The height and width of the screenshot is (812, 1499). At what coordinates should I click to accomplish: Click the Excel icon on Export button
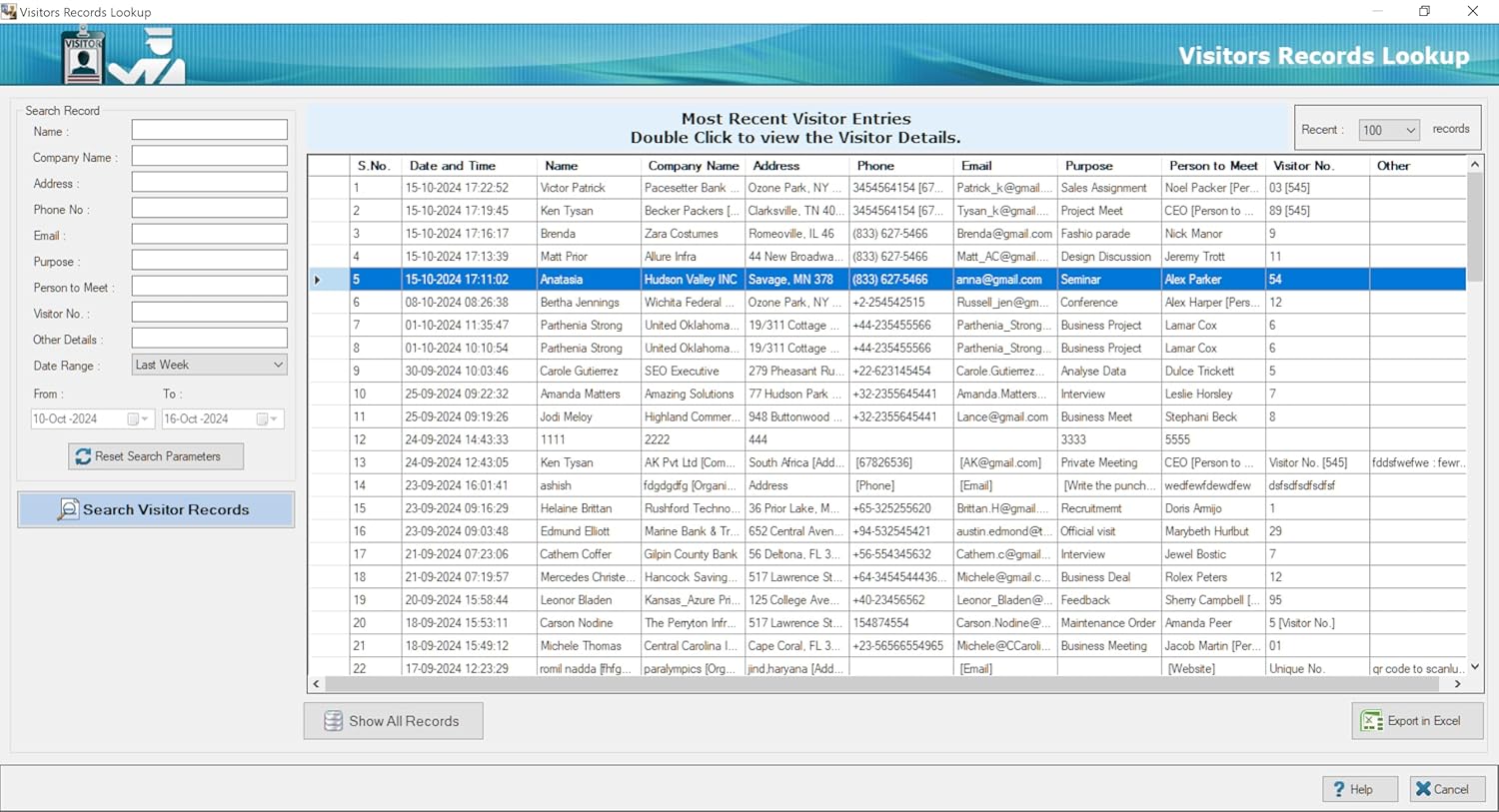point(1372,721)
